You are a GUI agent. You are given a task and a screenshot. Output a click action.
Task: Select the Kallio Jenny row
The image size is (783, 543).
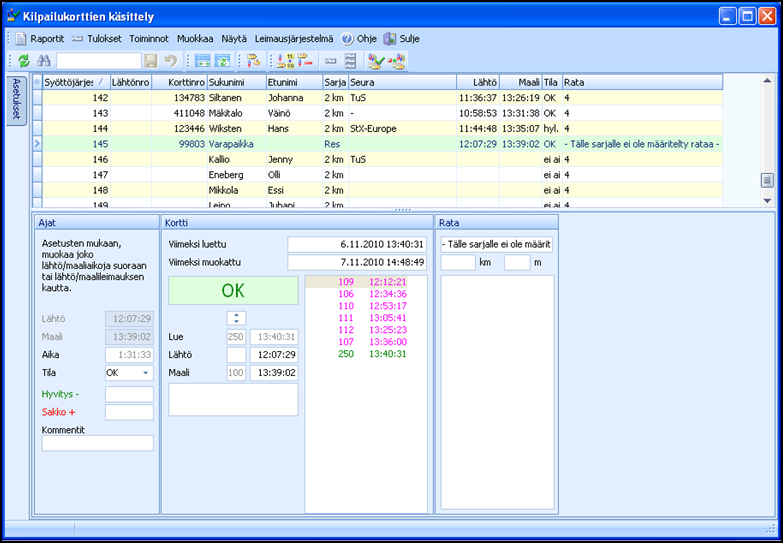pos(383,160)
